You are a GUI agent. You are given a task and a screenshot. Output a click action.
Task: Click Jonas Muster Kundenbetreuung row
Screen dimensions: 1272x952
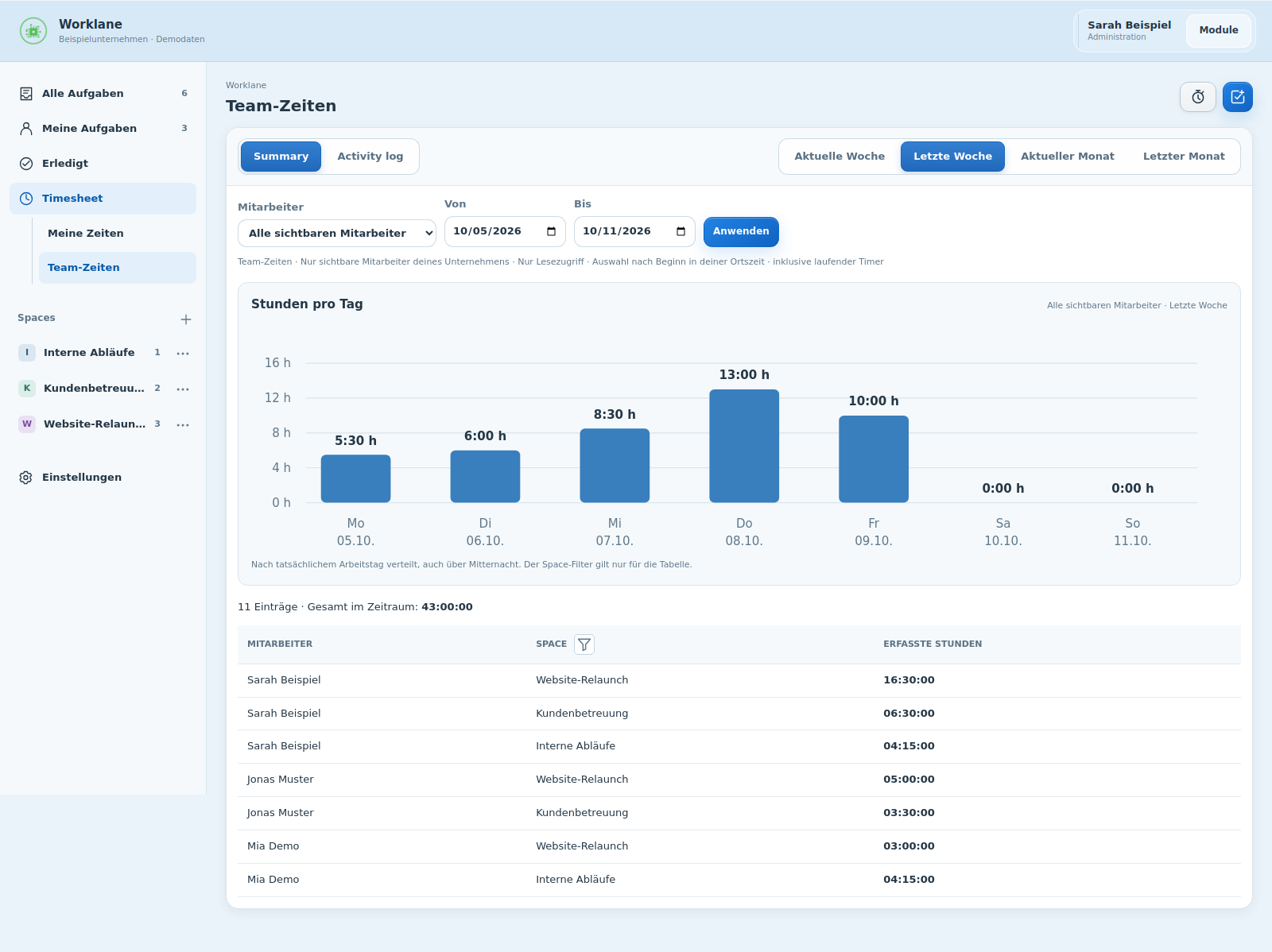tap(739, 813)
